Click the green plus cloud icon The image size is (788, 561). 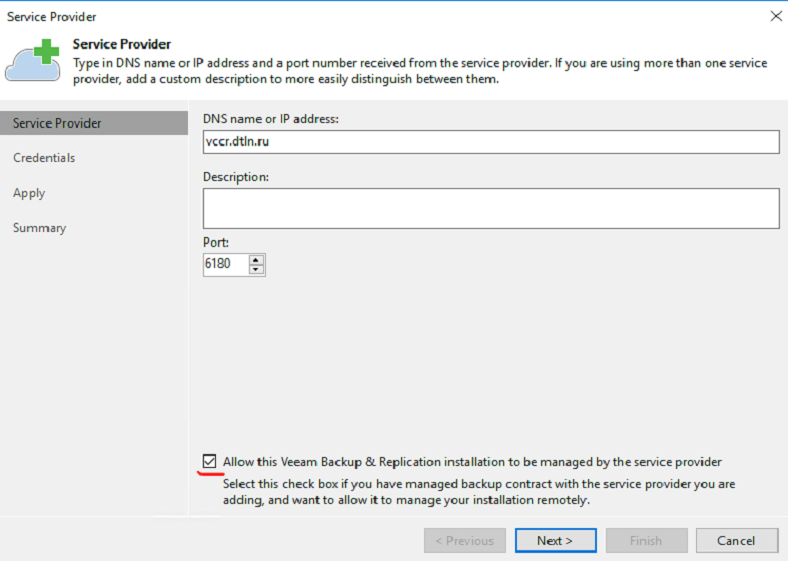pos(33,60)
